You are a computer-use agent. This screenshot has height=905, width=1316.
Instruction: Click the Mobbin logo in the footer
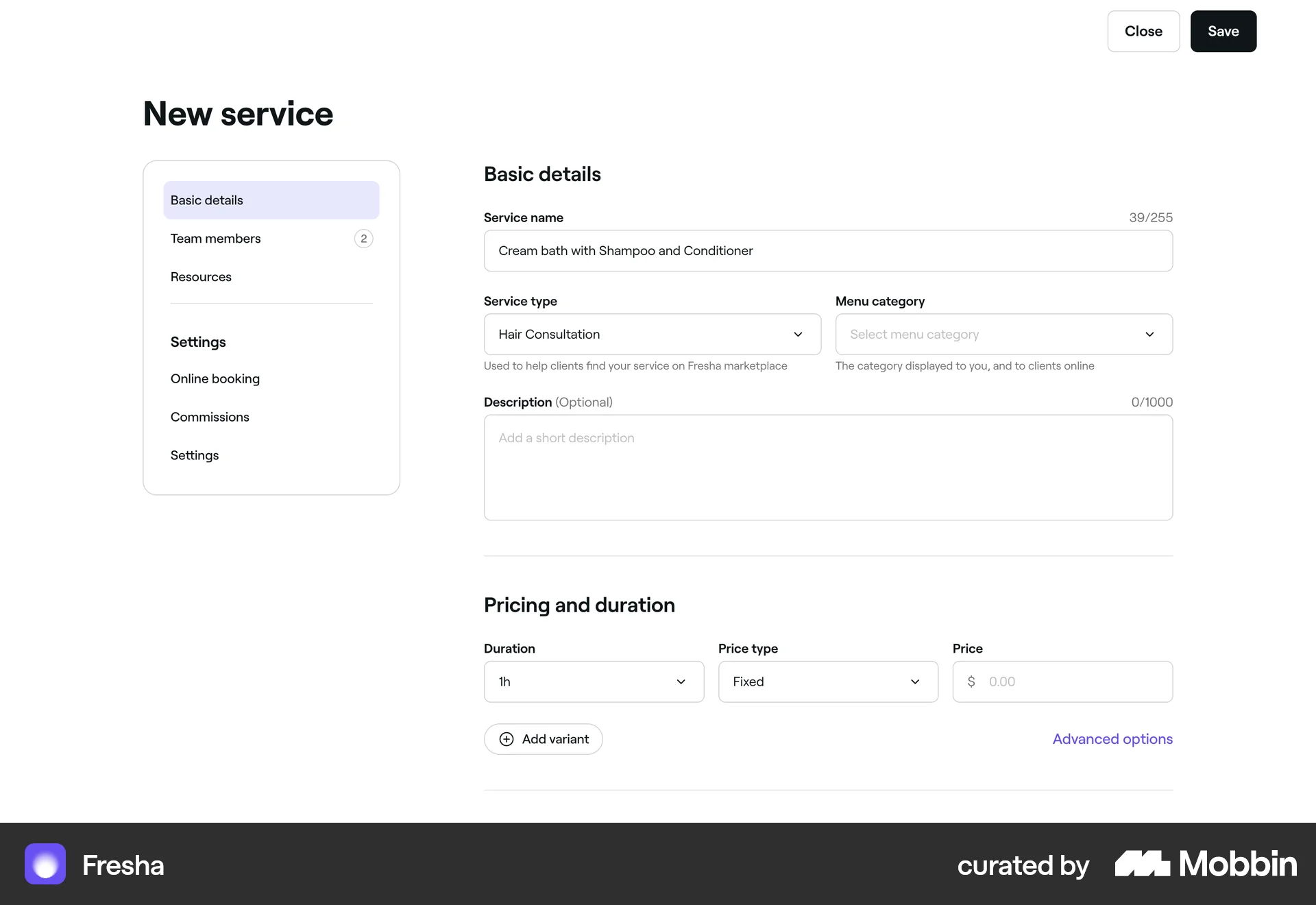tap(1205, 865)
